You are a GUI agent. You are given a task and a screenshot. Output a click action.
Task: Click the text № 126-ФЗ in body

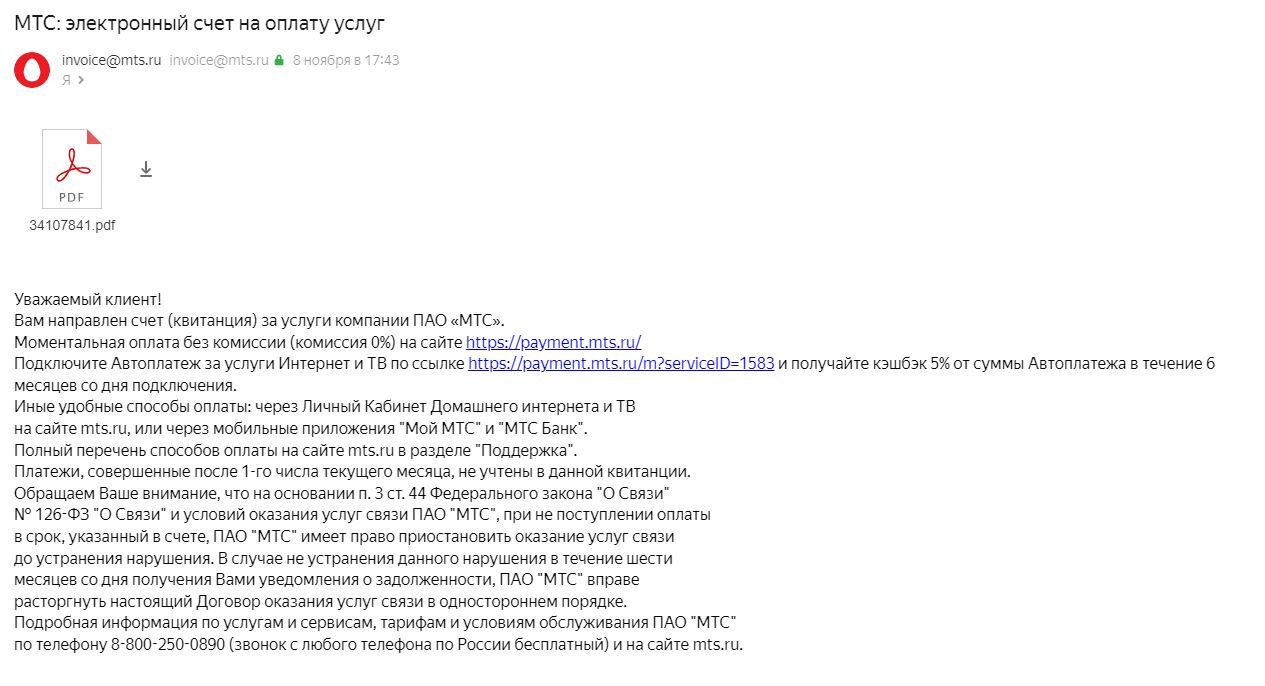(x=51, y=514)
